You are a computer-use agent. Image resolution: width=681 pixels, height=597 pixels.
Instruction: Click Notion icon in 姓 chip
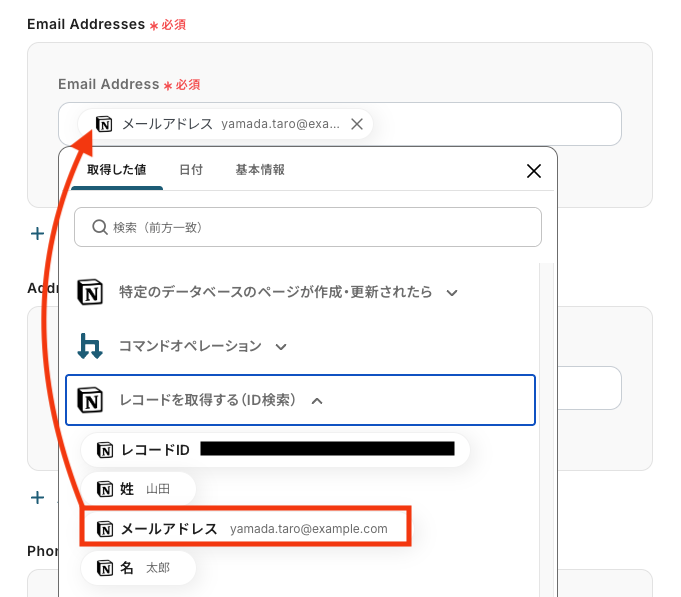coord(105,489)
